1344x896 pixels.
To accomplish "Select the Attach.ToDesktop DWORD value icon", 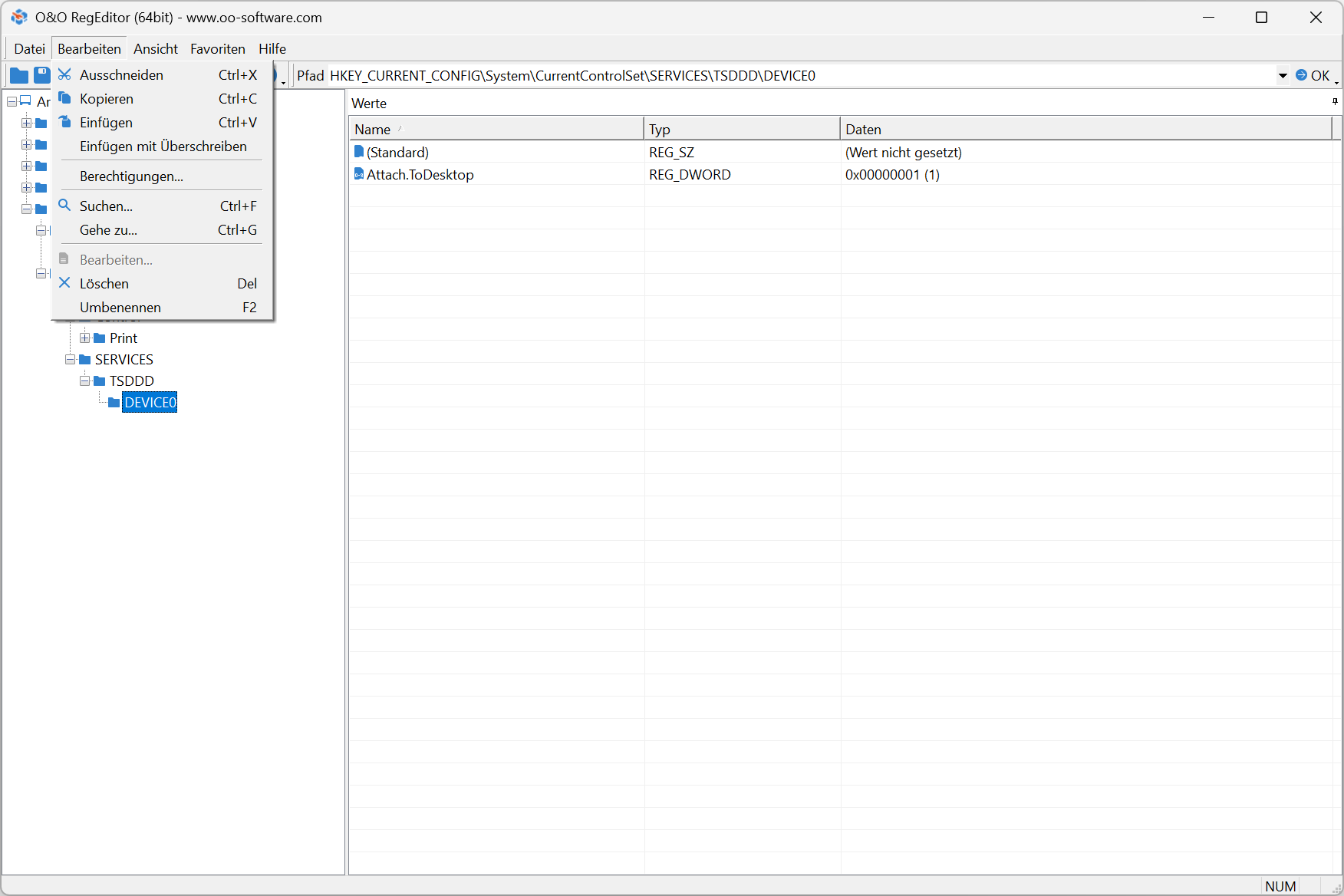I will 358,175.
